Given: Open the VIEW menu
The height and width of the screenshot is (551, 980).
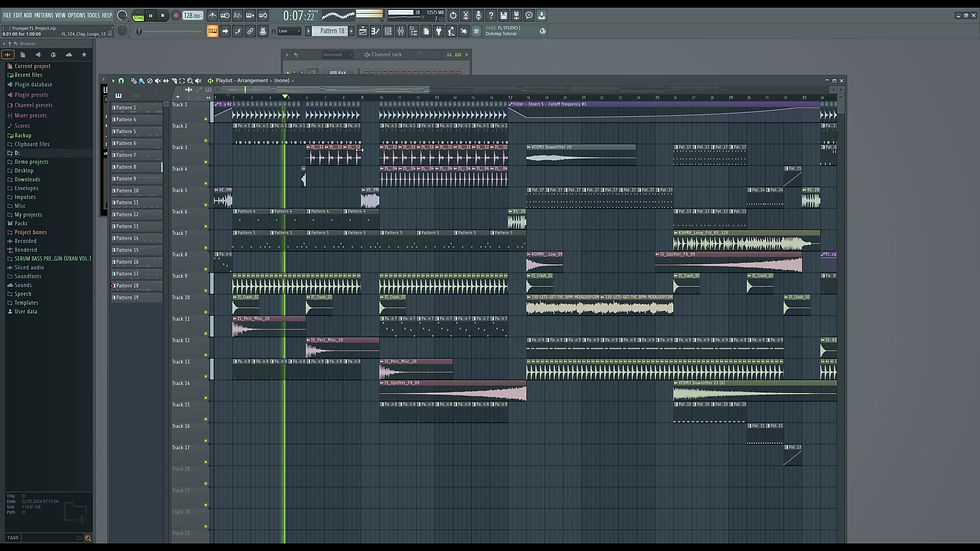Looking at the screenshot, I should (x=60, y=15).
